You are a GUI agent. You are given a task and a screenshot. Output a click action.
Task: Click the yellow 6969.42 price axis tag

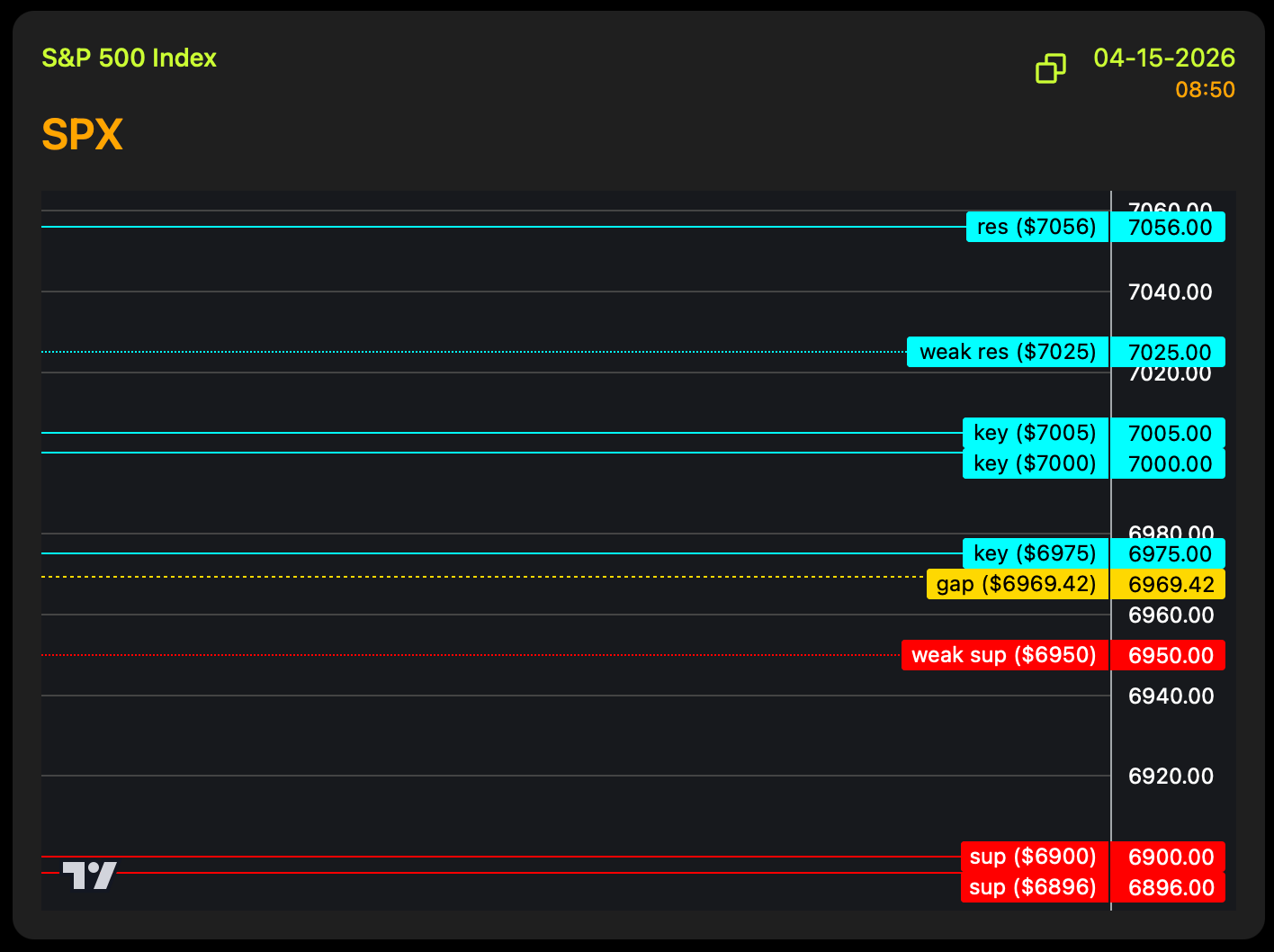(x=1169, y=584)
